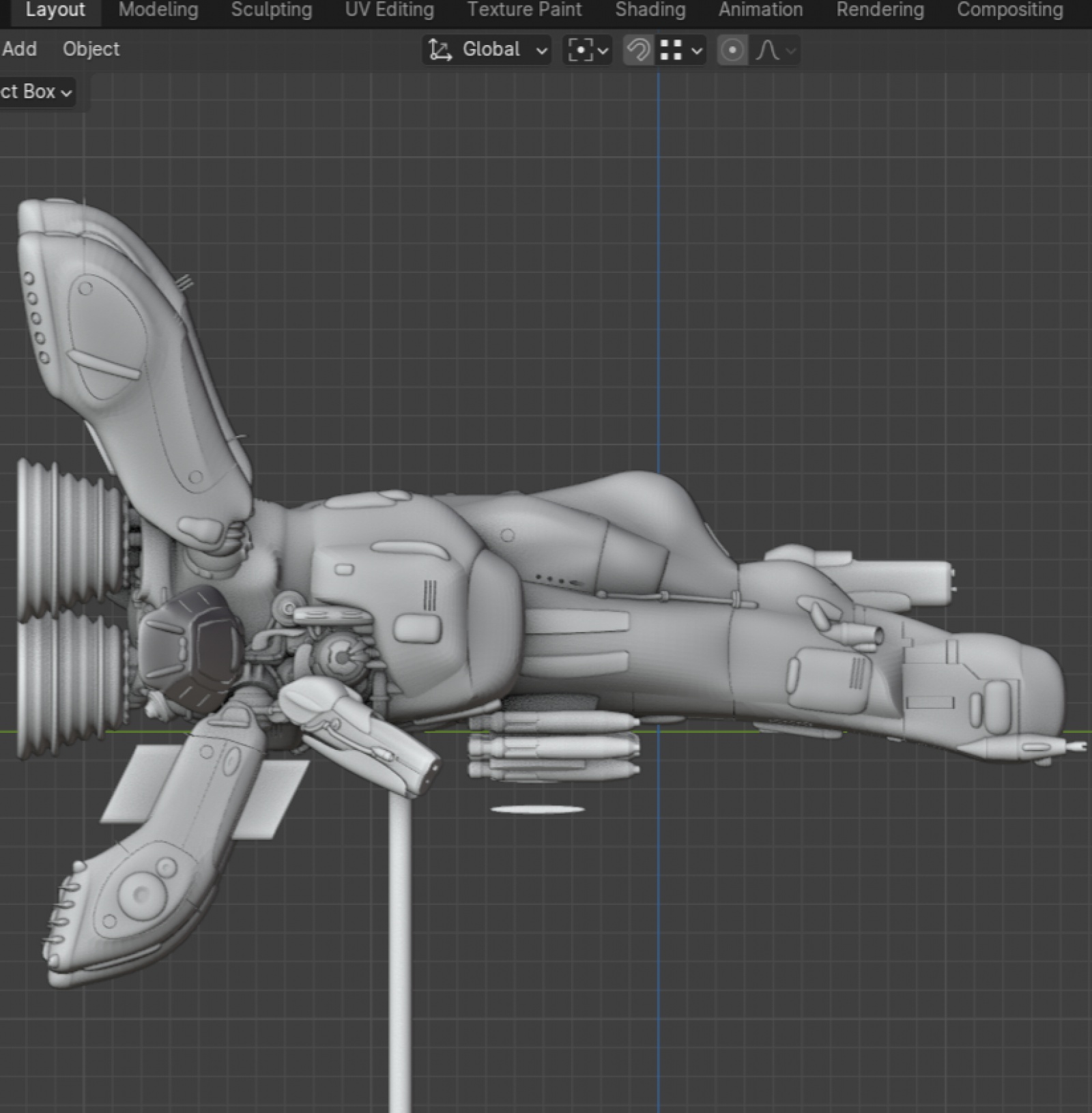Image resolution: width=1092 pixels, height=1113 pixels.
Task: Click the proportional falloff curve icon
Action: point(768,50)
